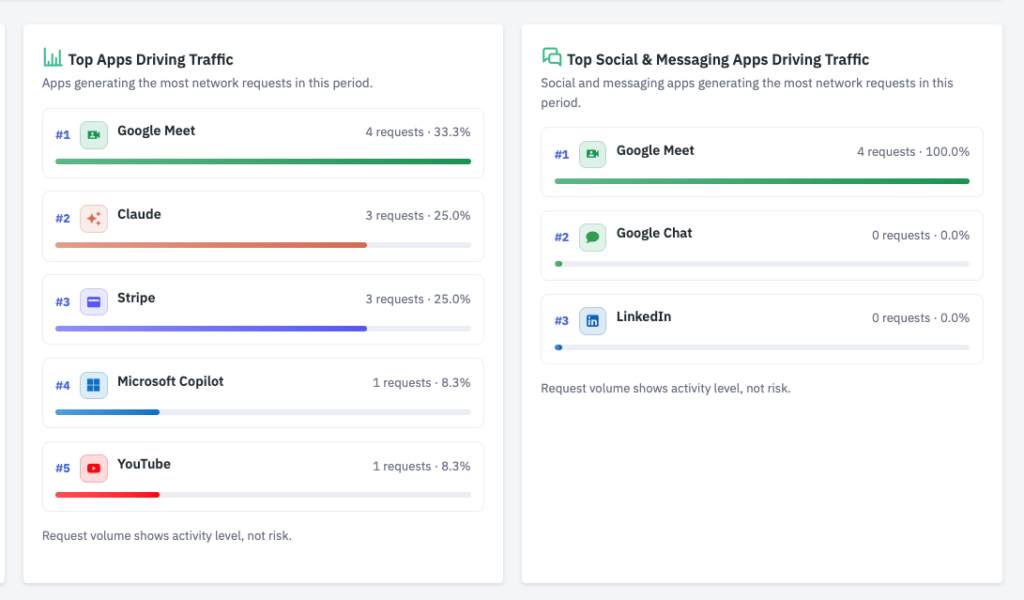Click the #2 rank label beside Claude
This screenshot has height=600, width=1024.
63,219
